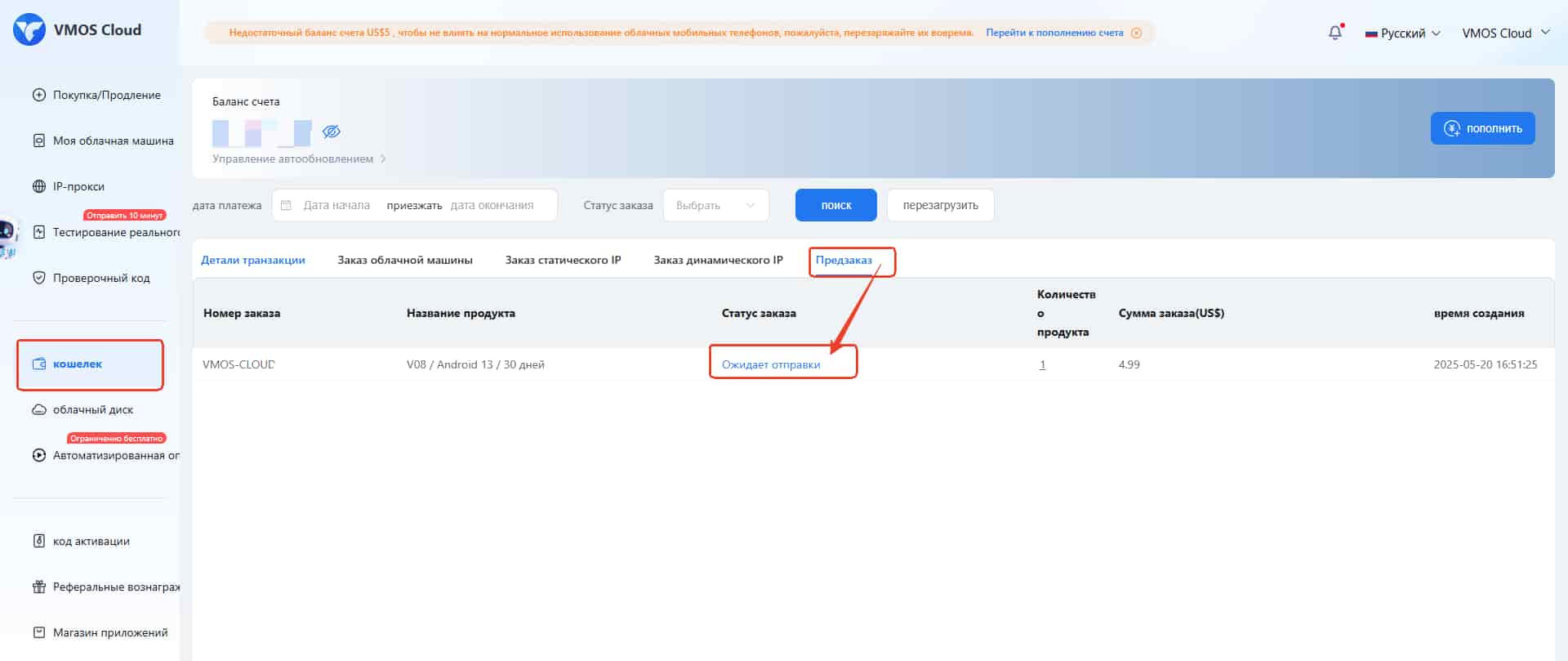
Task: Click order amount 4.99
Action: [x=1129, y=364]
